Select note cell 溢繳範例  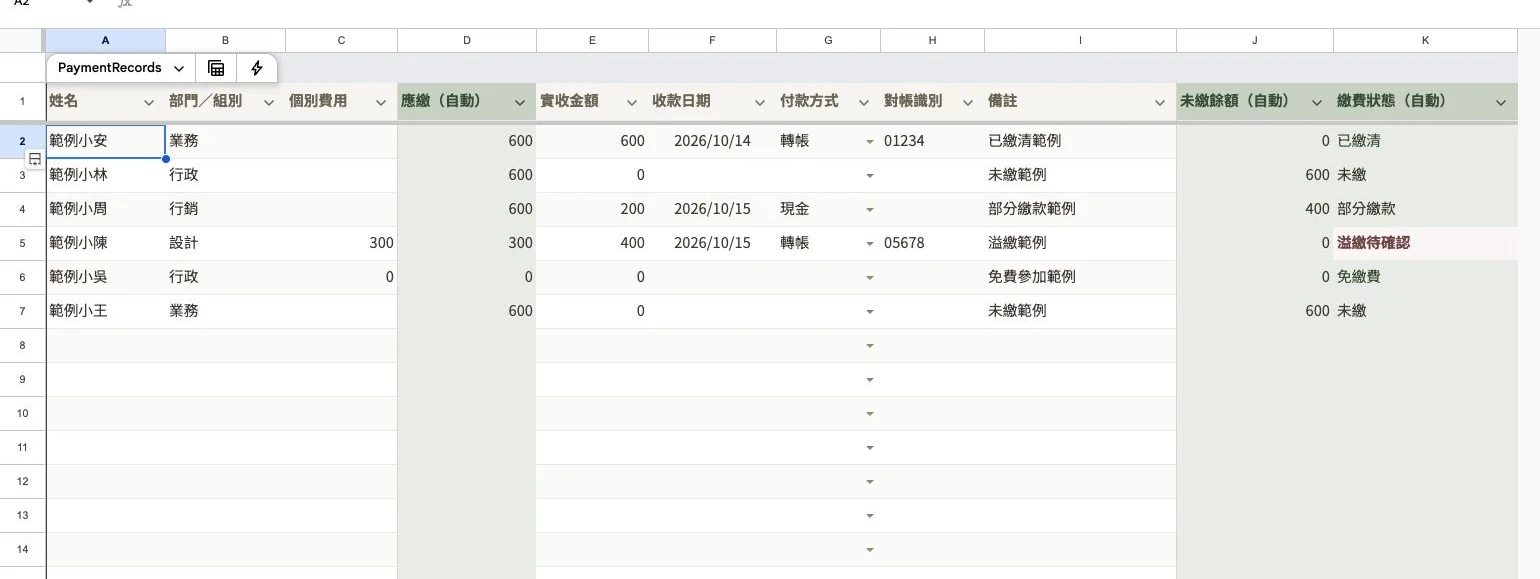1081,243
